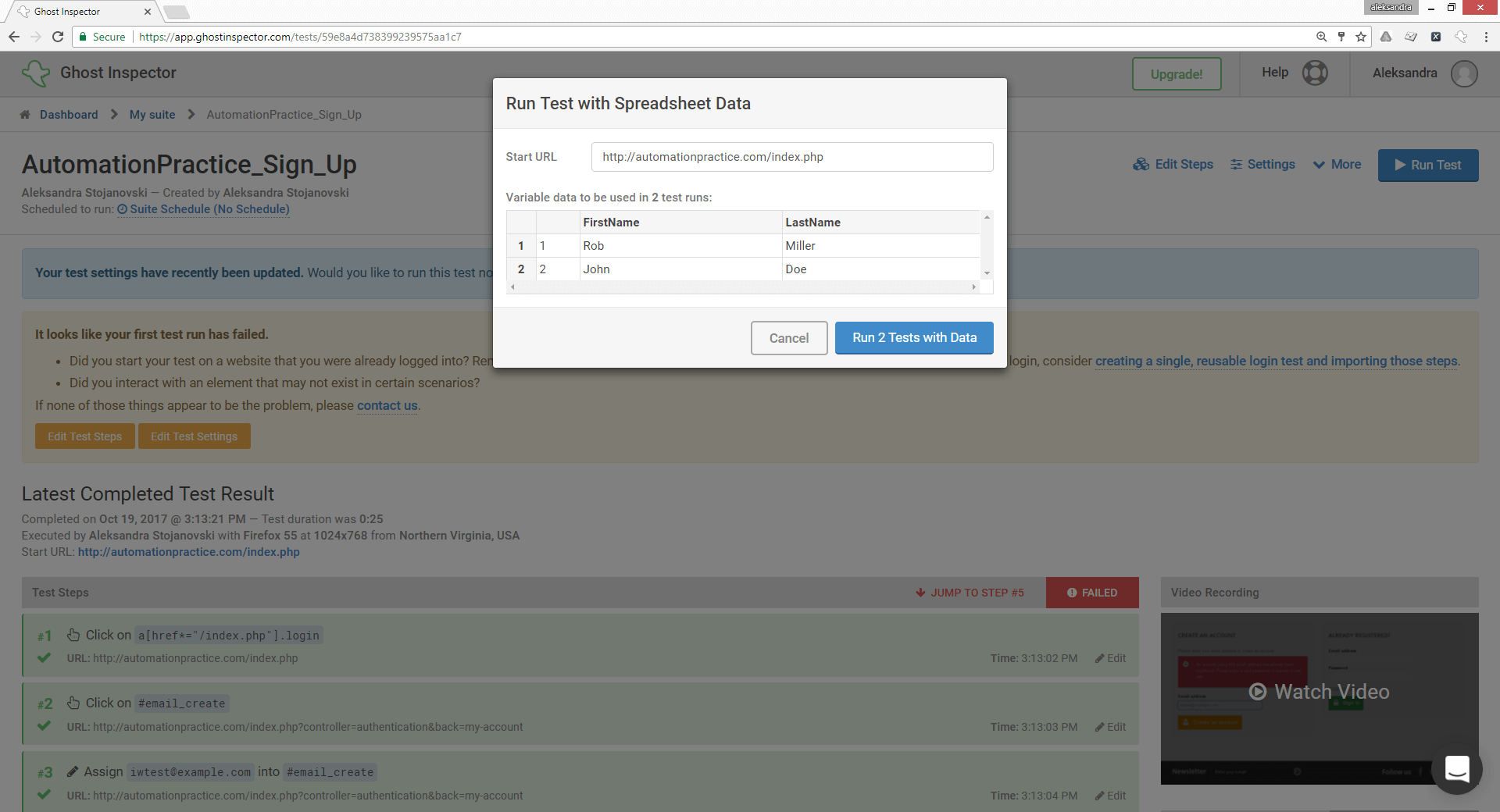
Task: Open the contact us link
Action: point(387,406)
